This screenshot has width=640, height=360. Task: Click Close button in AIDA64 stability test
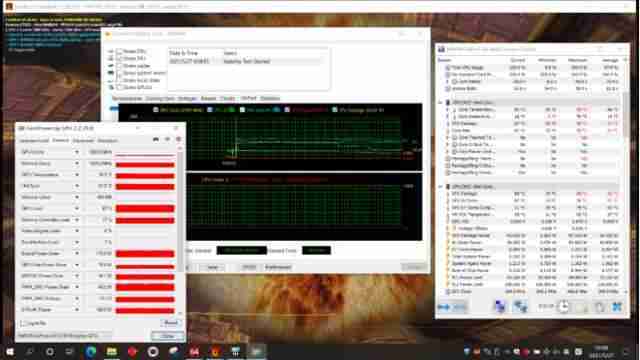click(x=414, y=267)
